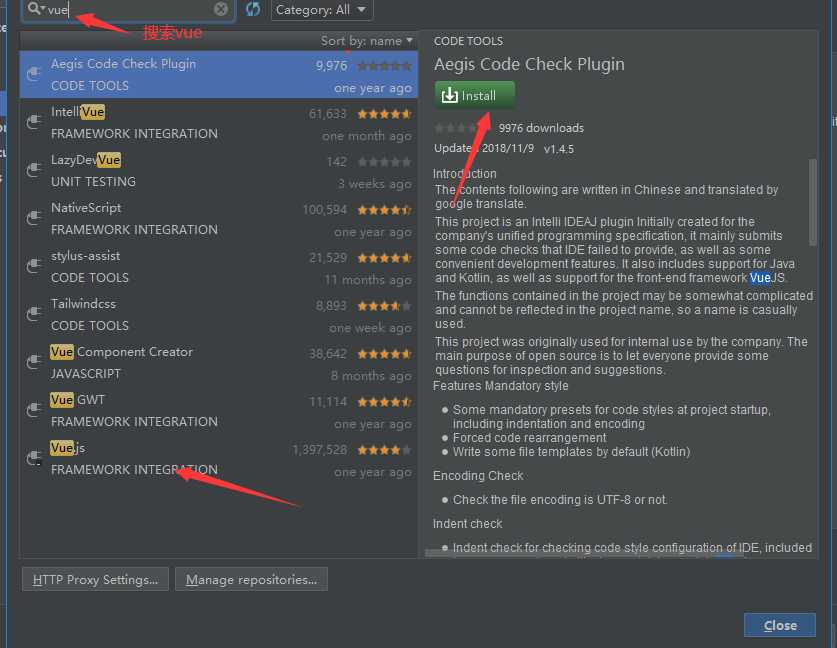Select the LazyDevVue plugin
The width and height of the screenshot is (837, 648).
(218, 170)
